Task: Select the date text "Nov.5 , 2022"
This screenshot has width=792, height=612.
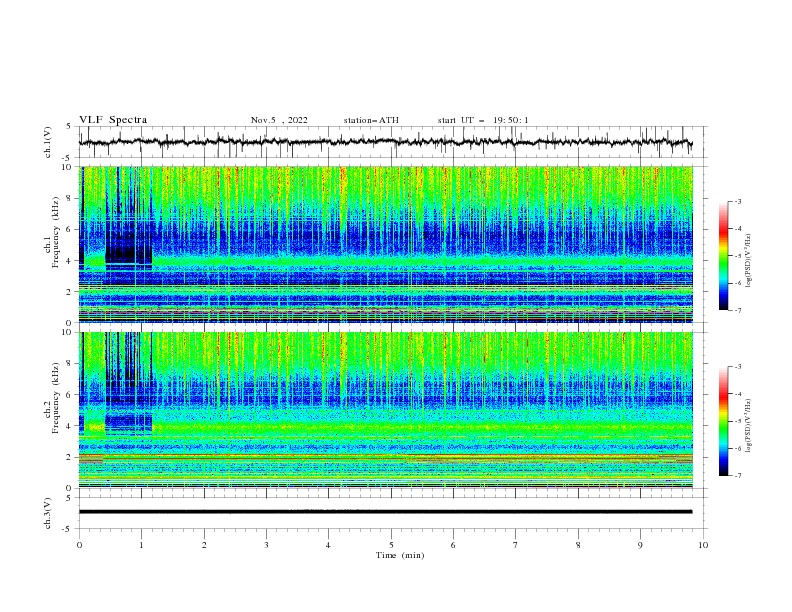Action: (279, 120)
